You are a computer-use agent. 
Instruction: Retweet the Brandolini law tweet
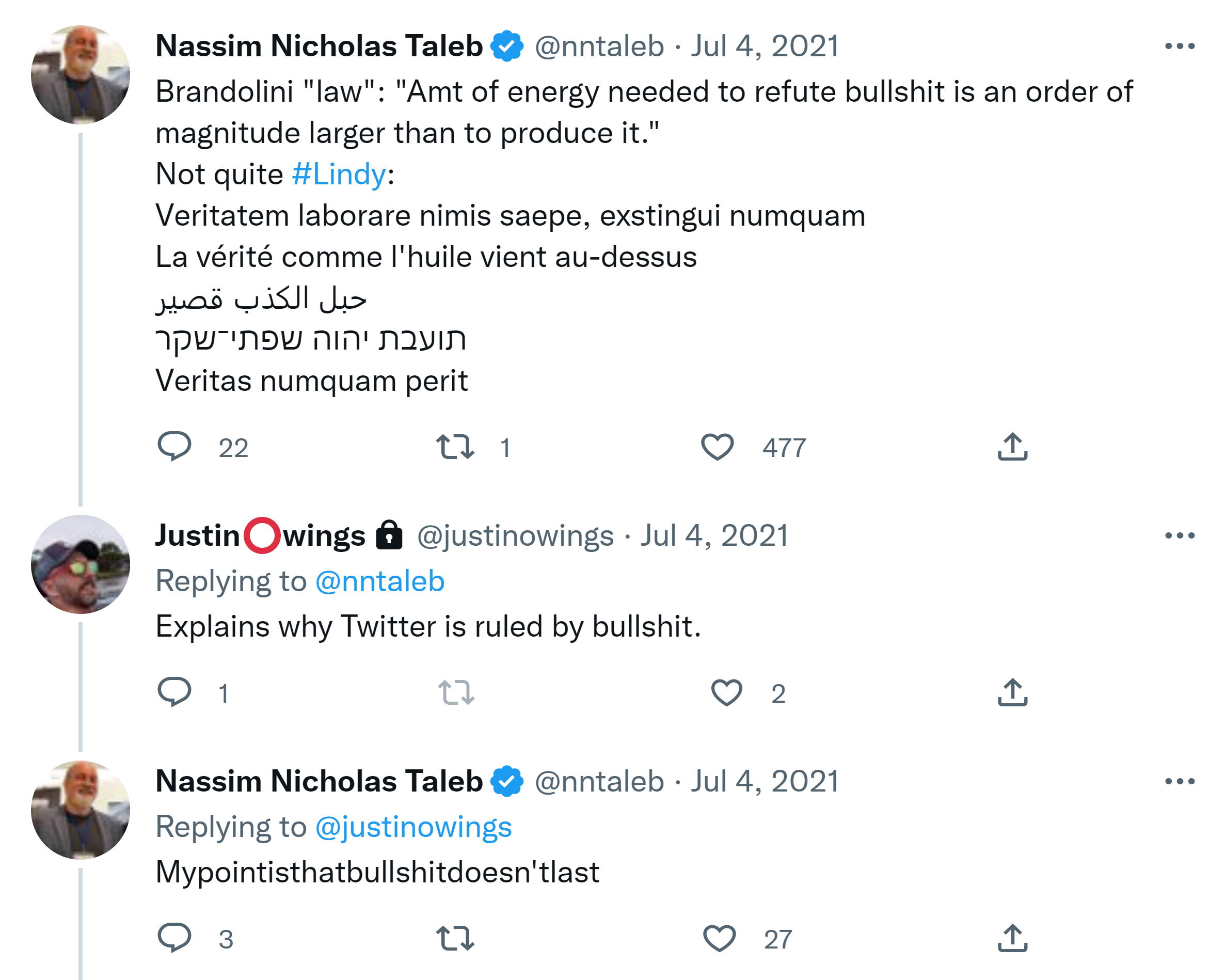[455, 447]
